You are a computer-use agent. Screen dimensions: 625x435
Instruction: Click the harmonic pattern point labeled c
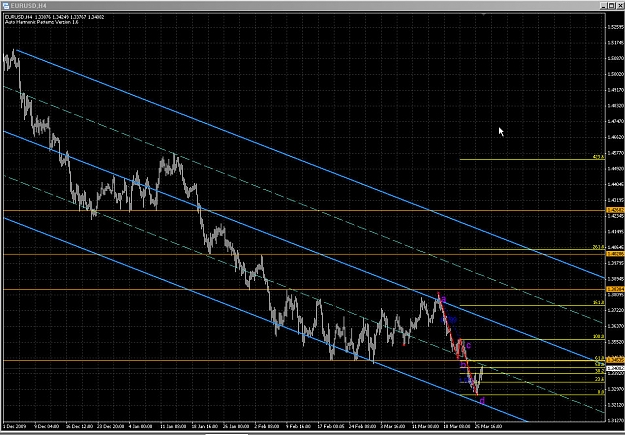coord(468,346)
